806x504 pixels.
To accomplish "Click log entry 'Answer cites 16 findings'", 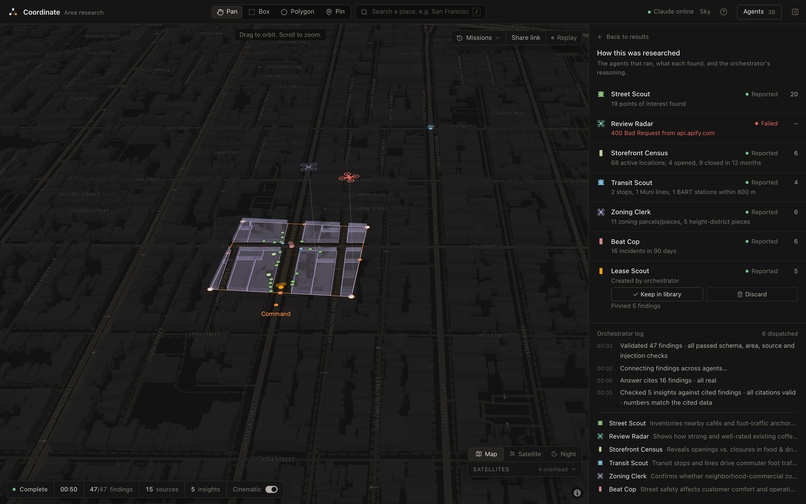I will pyautogui.click(x=668, y=381).
